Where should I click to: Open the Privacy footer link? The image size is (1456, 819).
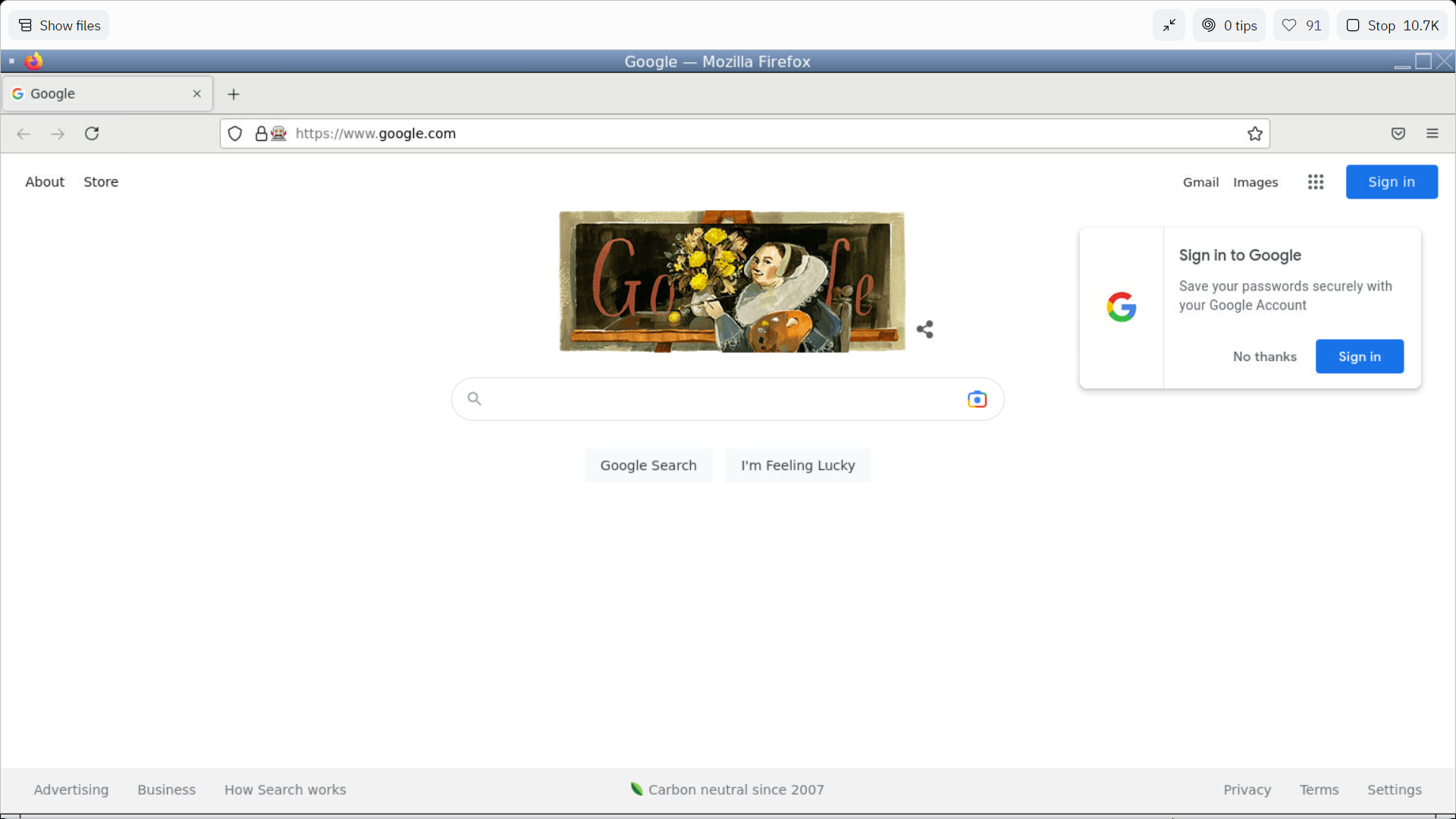pyautogui.click(x=1247, y=790)
